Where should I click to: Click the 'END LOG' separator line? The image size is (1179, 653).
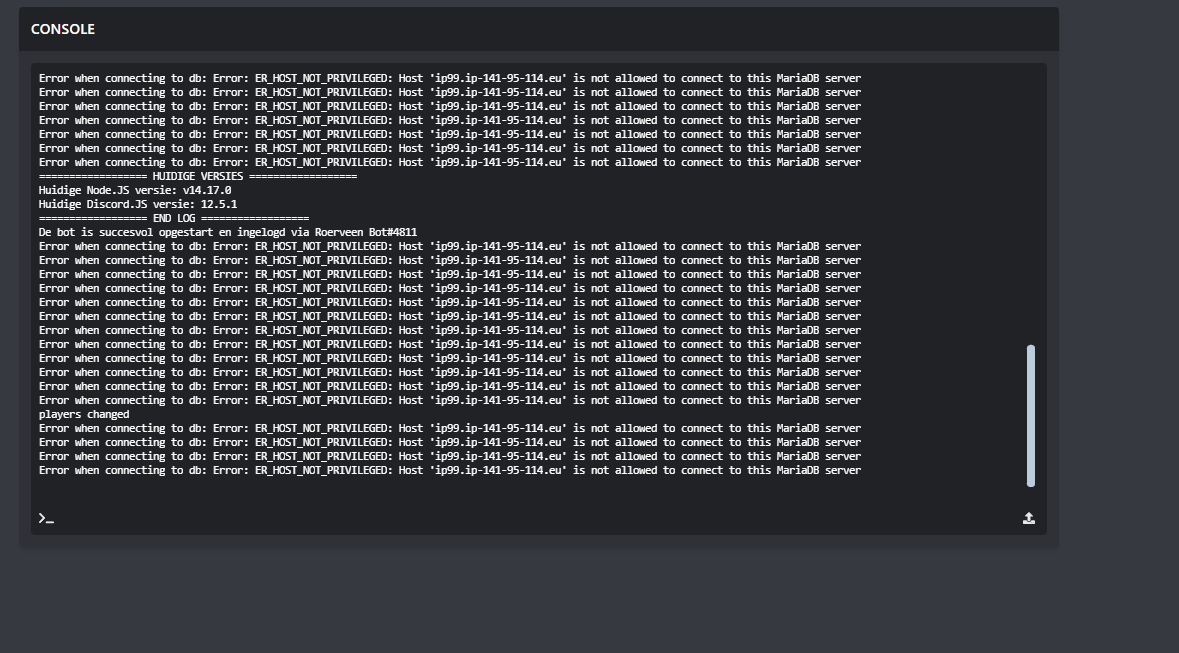click(174, 218)
